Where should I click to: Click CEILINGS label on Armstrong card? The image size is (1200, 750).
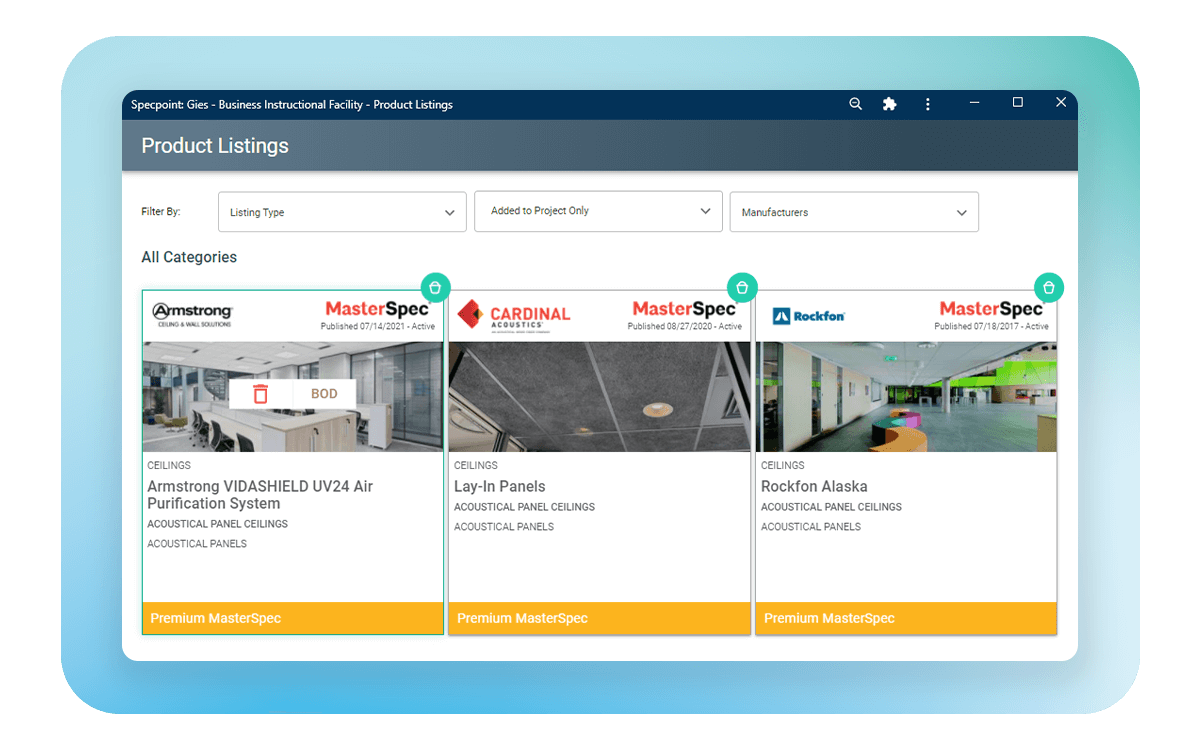(169, 465)
